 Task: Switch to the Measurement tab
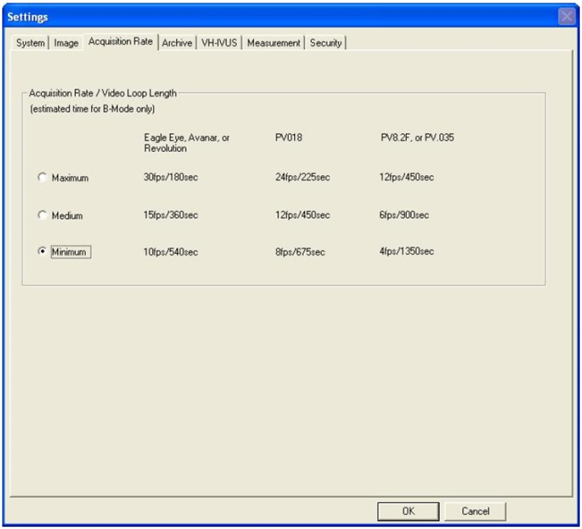[274, 43]
